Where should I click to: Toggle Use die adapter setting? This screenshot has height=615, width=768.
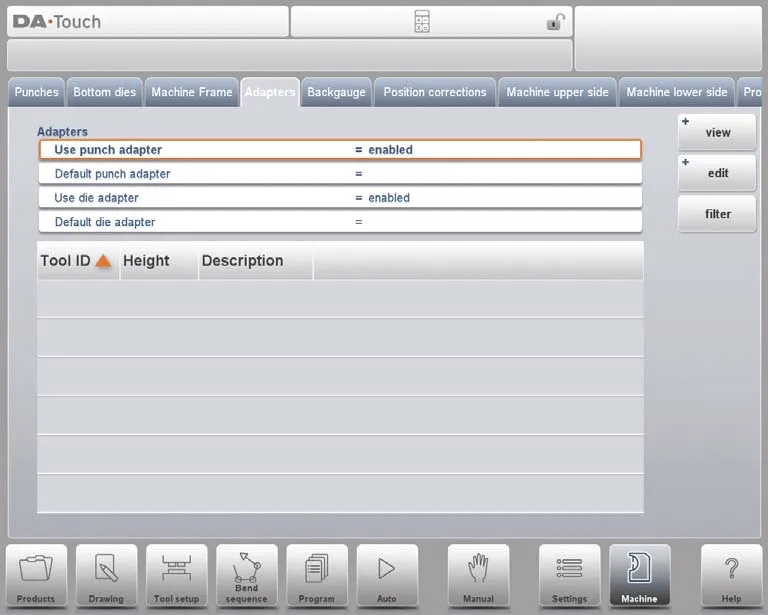[x=340, y=198]
